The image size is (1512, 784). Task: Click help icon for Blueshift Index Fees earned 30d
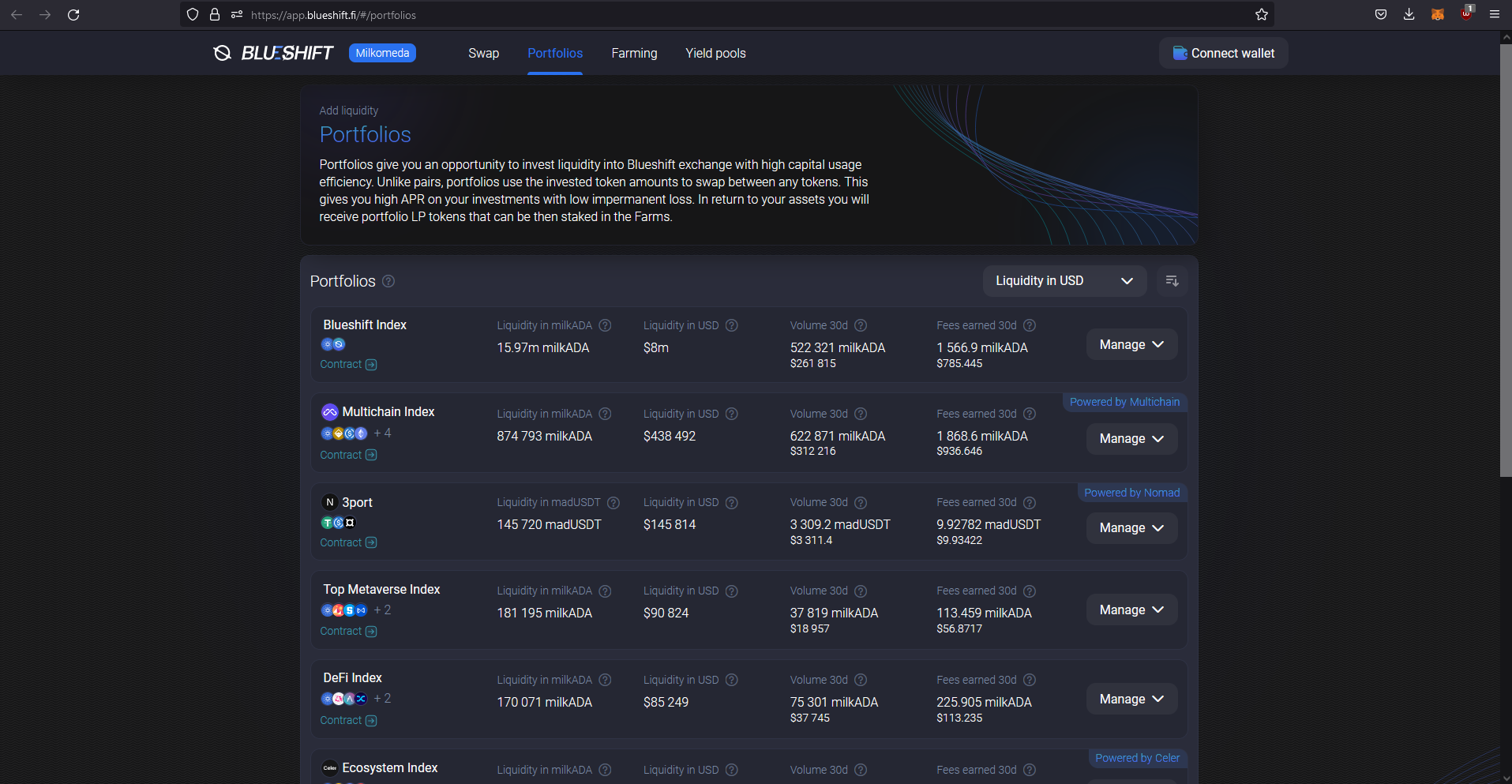tap(1030, 325)
